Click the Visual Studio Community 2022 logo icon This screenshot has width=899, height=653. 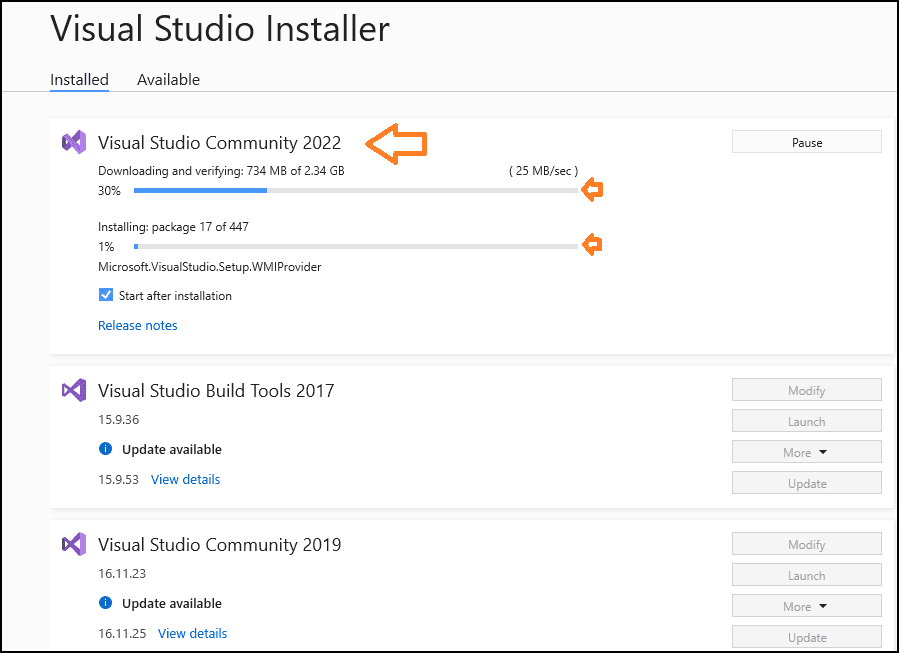[74, 142]
